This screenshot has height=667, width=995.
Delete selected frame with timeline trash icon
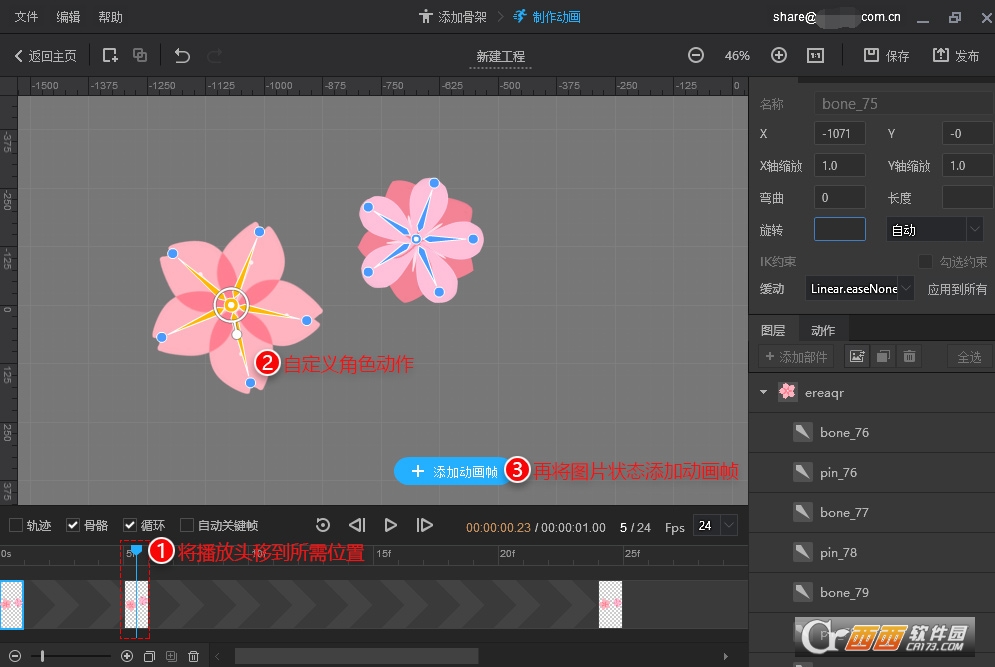coord(194,656)
